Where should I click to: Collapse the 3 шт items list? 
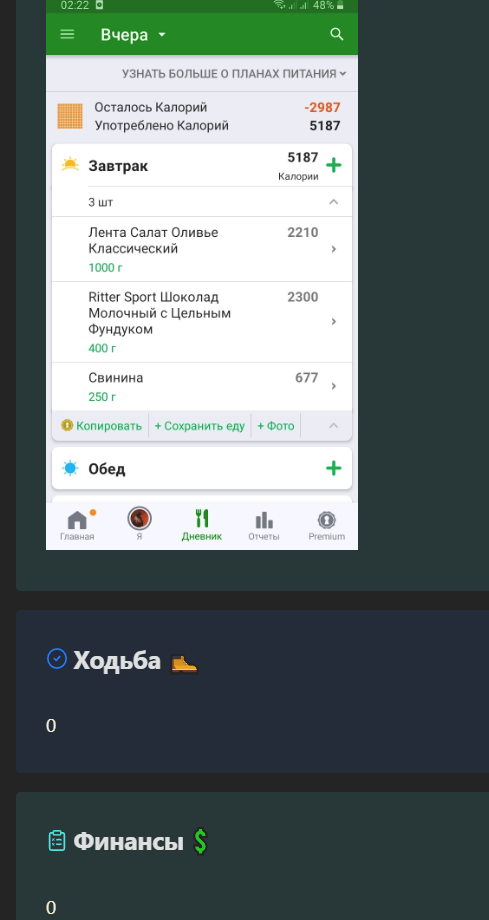[333, 202]
